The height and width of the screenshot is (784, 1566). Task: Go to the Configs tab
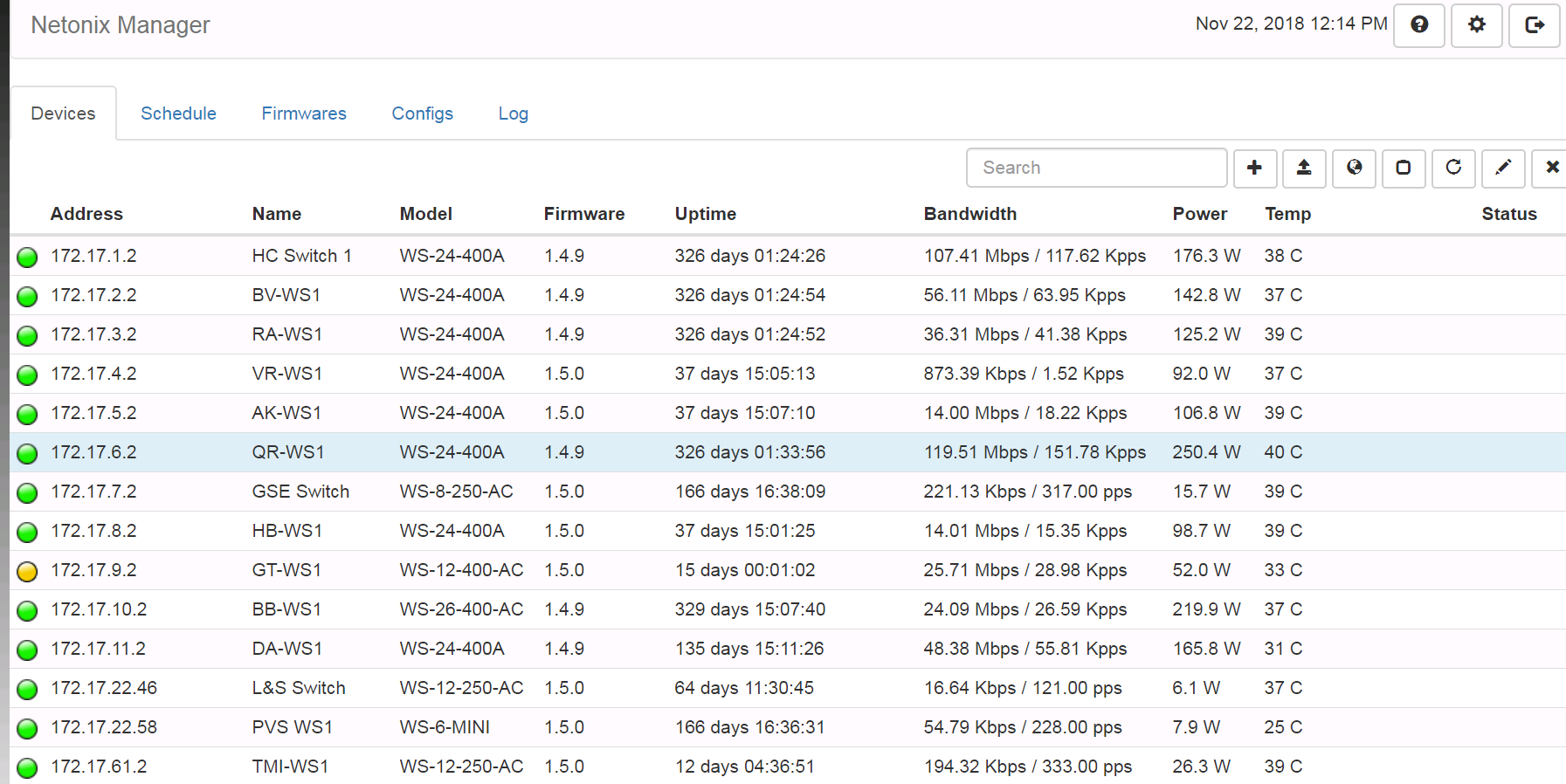422,113
